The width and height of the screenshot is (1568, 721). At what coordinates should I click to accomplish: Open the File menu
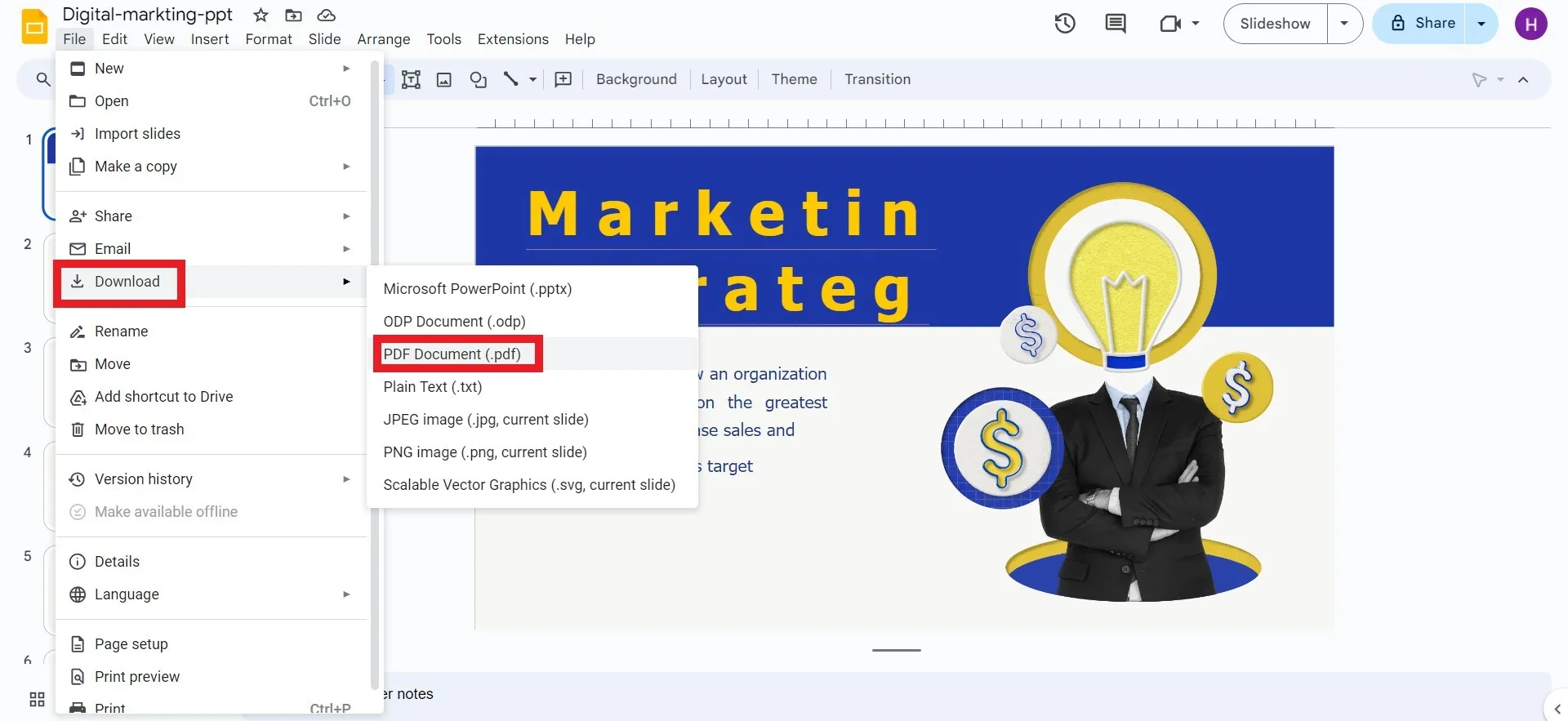point(74,39)
